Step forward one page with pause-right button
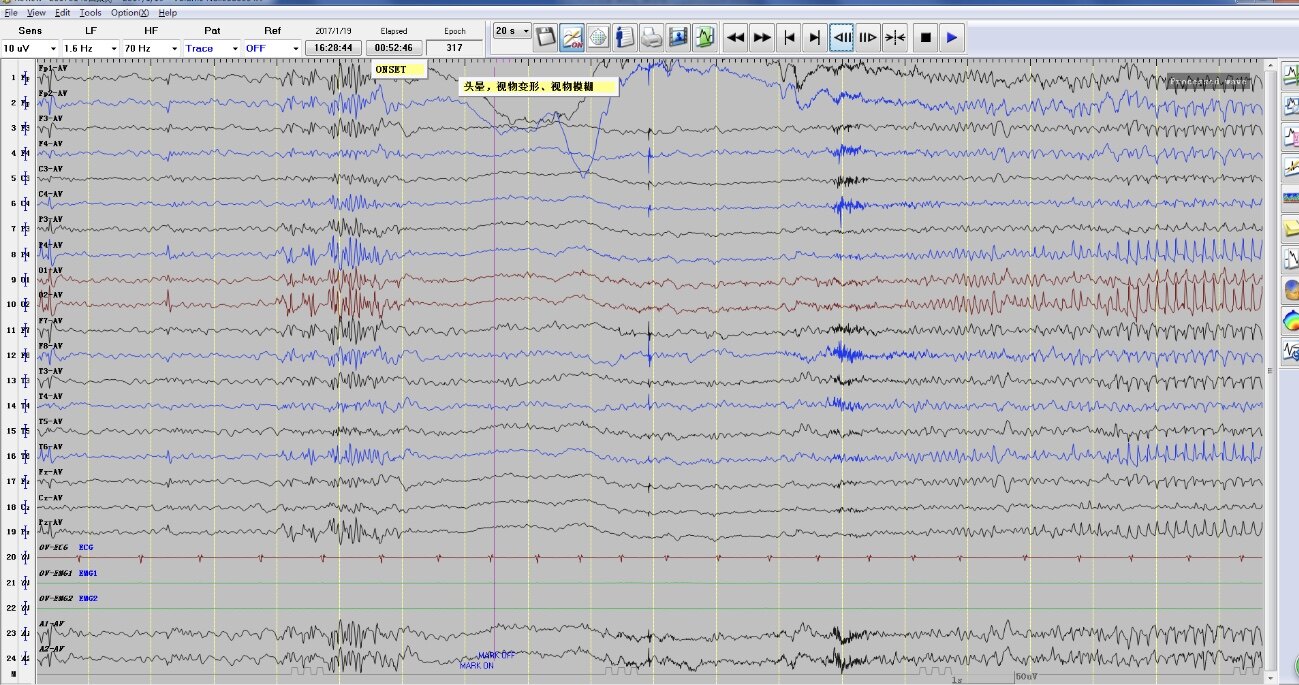Screen dimensions: 1299x685 (x=868, y=38)
